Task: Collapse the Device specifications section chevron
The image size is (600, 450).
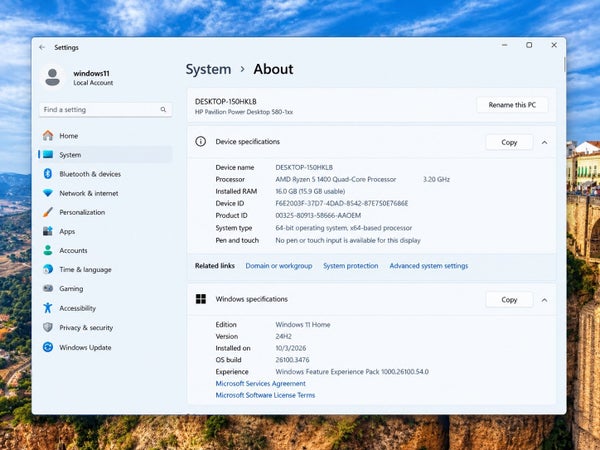Action: [544, 142]
